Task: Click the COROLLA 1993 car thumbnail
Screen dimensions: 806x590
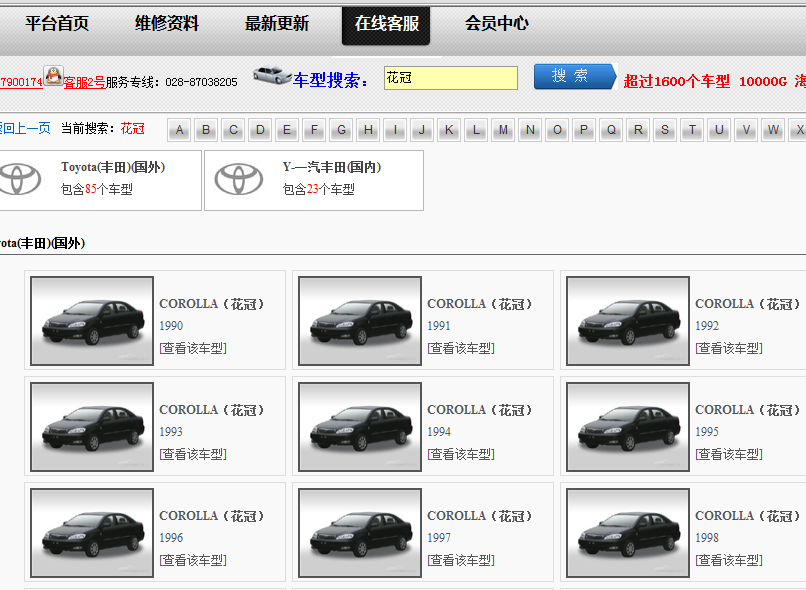Action: tap(92, 427)
